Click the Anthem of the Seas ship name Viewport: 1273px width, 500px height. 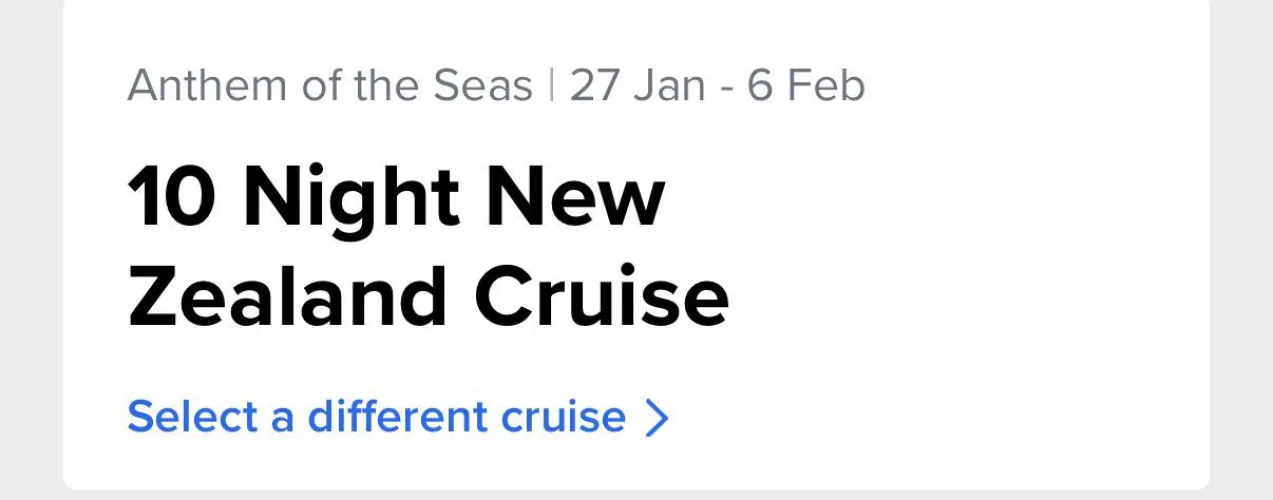click(x=330, y=87)
